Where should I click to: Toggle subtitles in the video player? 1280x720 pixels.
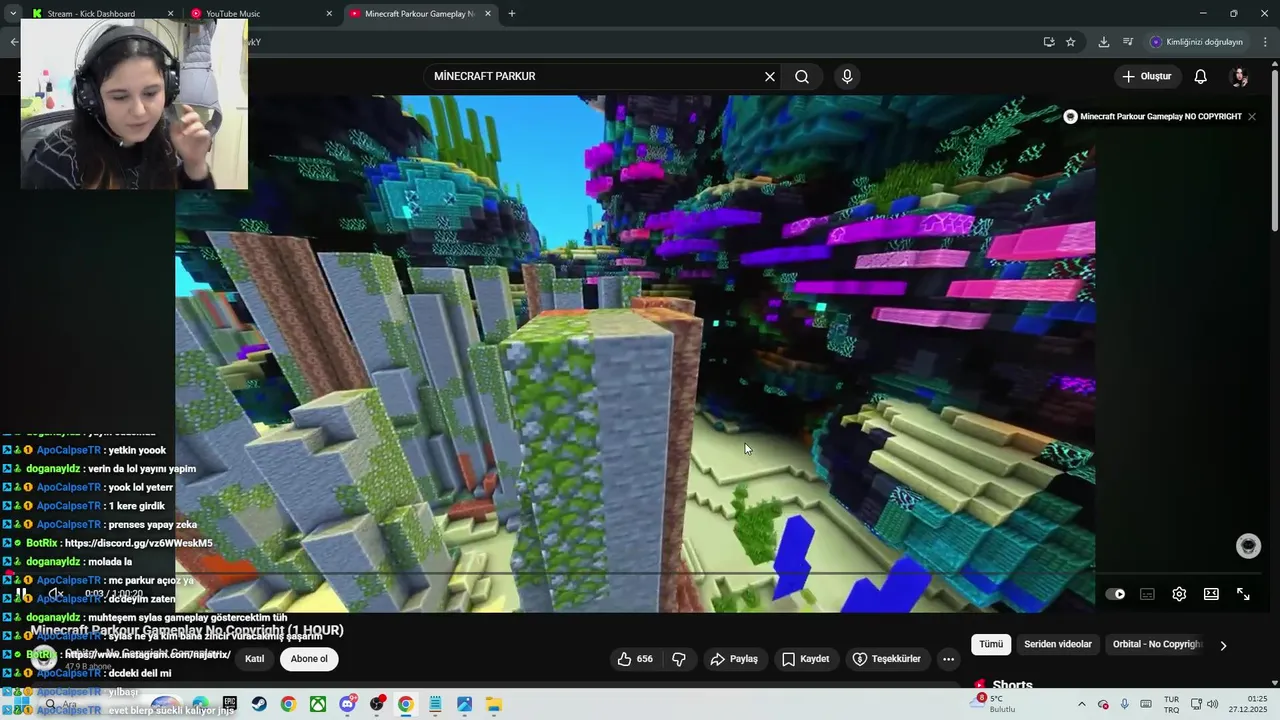(x=1147, y=594)
